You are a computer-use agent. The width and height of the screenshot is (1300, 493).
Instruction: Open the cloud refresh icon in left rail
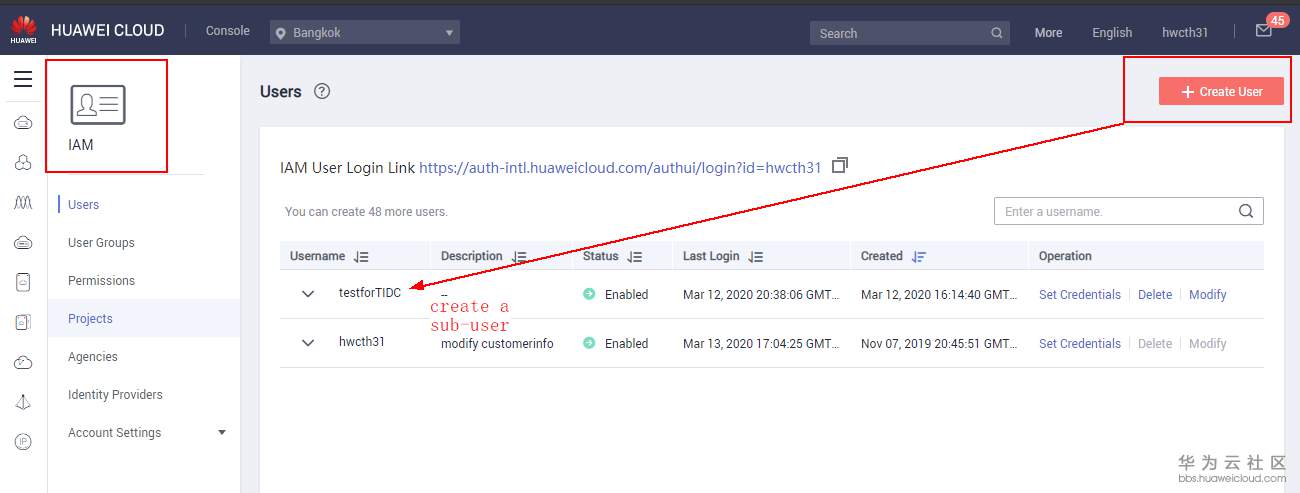23,362
